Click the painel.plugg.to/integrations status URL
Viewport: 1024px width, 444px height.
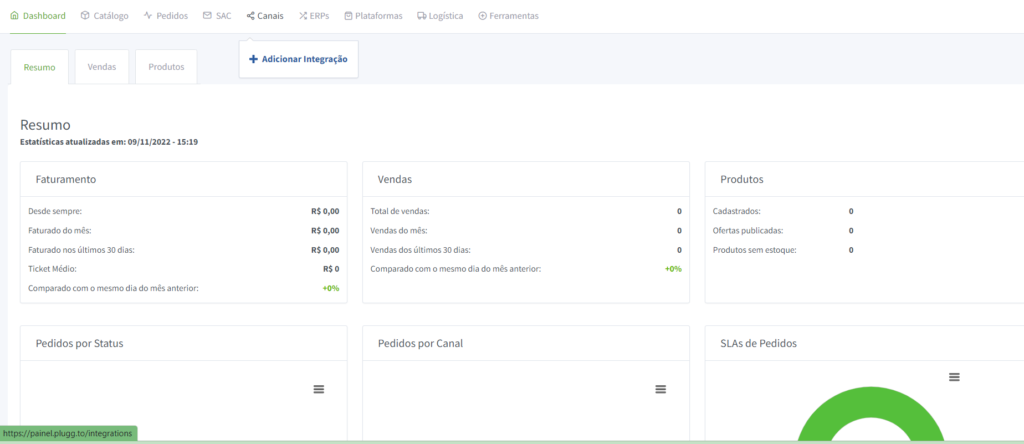(68, 433)
